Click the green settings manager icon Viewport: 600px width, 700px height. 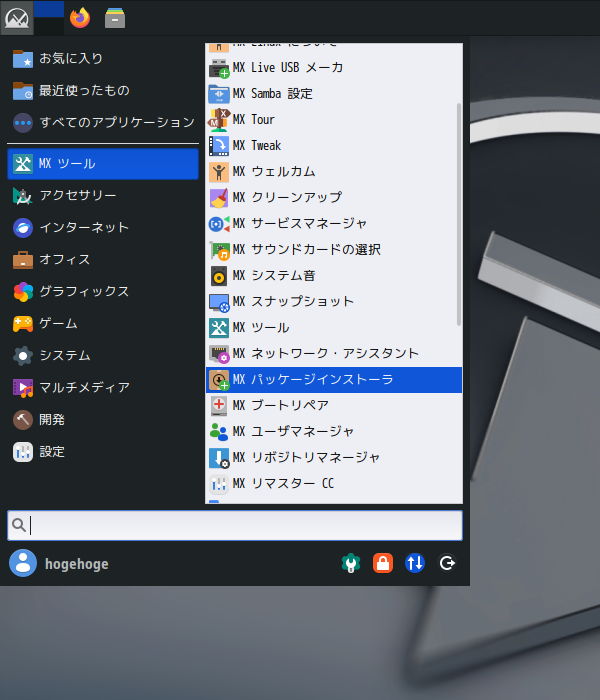350,563
